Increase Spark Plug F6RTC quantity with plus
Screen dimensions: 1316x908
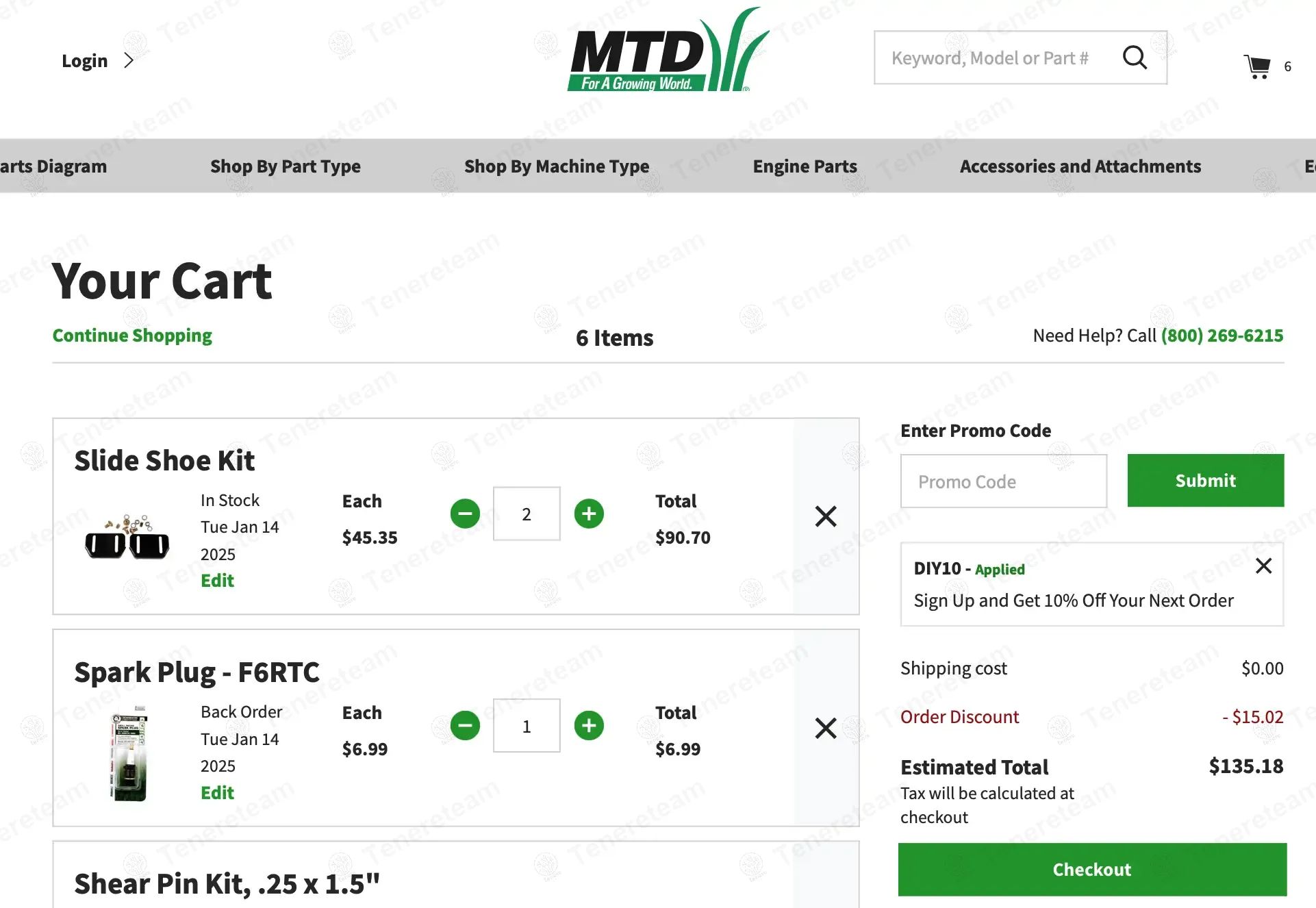[589, 726]
